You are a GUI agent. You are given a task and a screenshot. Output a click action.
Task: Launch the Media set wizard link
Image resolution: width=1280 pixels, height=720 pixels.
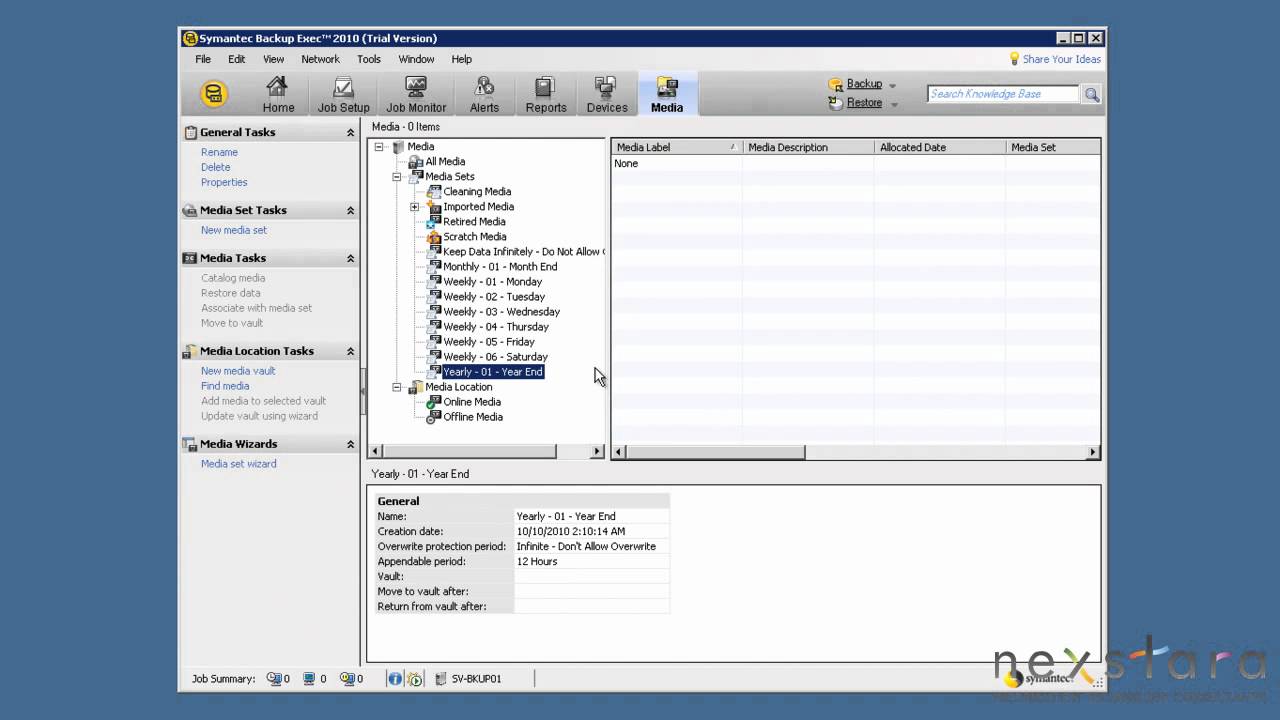point(239,464)
